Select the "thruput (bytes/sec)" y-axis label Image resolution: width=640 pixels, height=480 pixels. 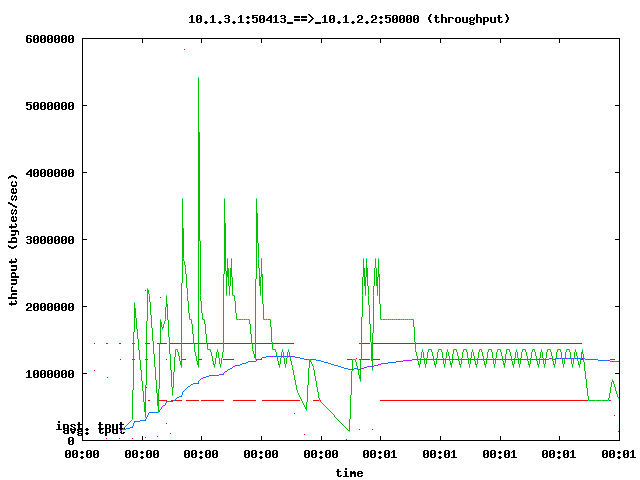15,239
